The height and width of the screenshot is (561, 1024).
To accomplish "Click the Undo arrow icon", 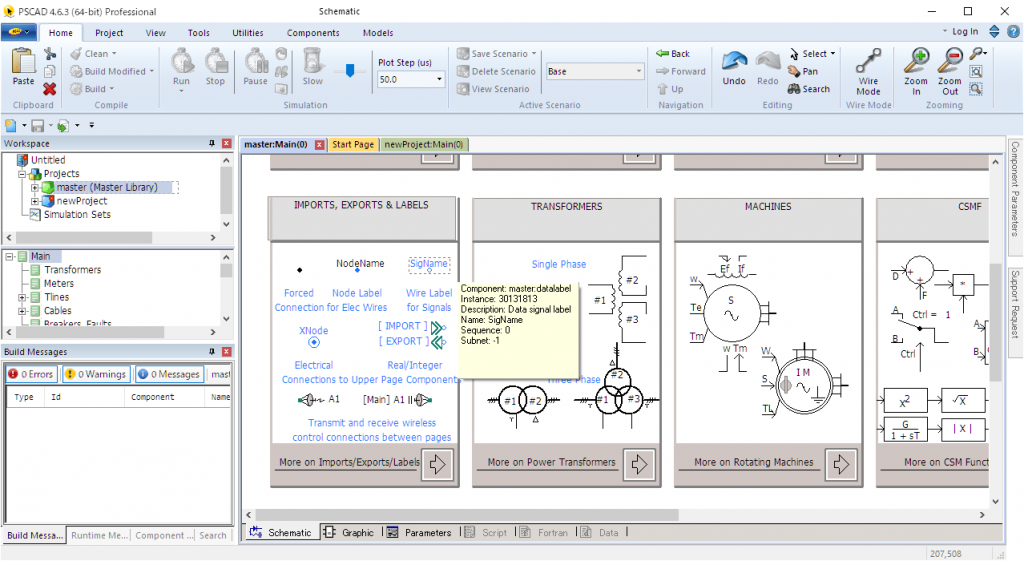I will pos(734,66).
